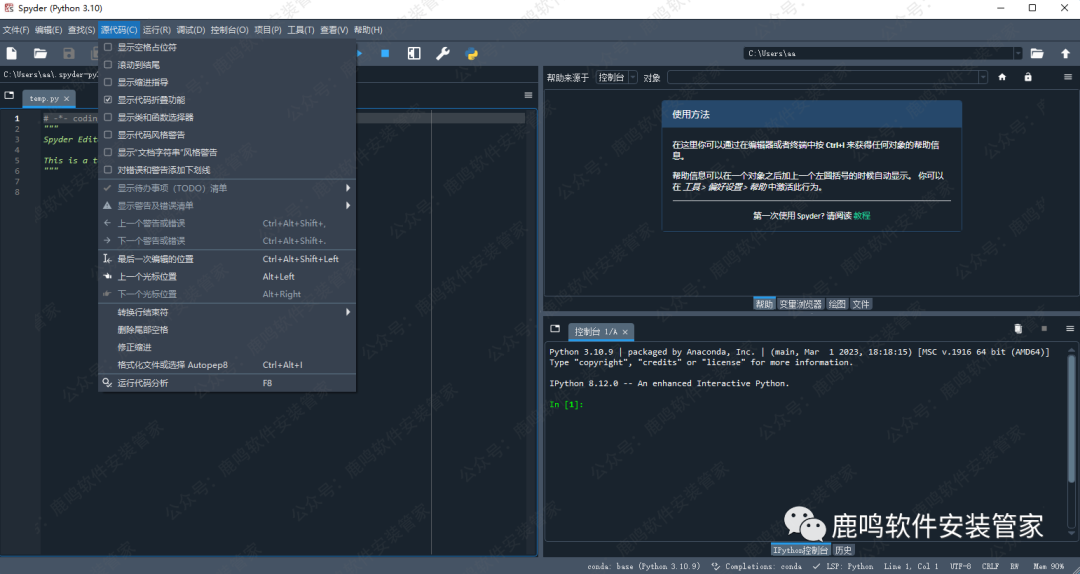
Task: Select 运行代码分析 menu entry
Action: pos(143,383)
